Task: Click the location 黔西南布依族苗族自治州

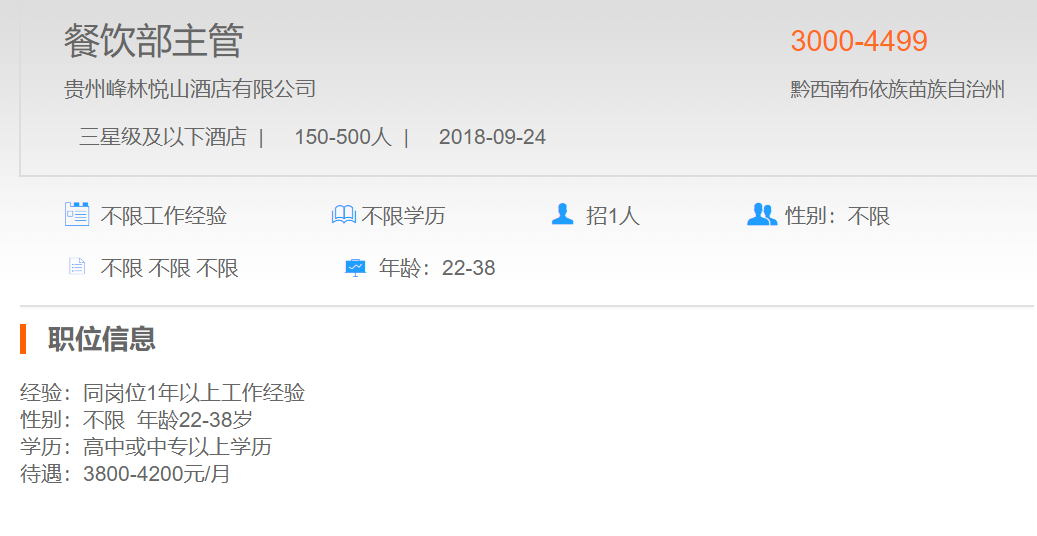Action: coord(897,89)
